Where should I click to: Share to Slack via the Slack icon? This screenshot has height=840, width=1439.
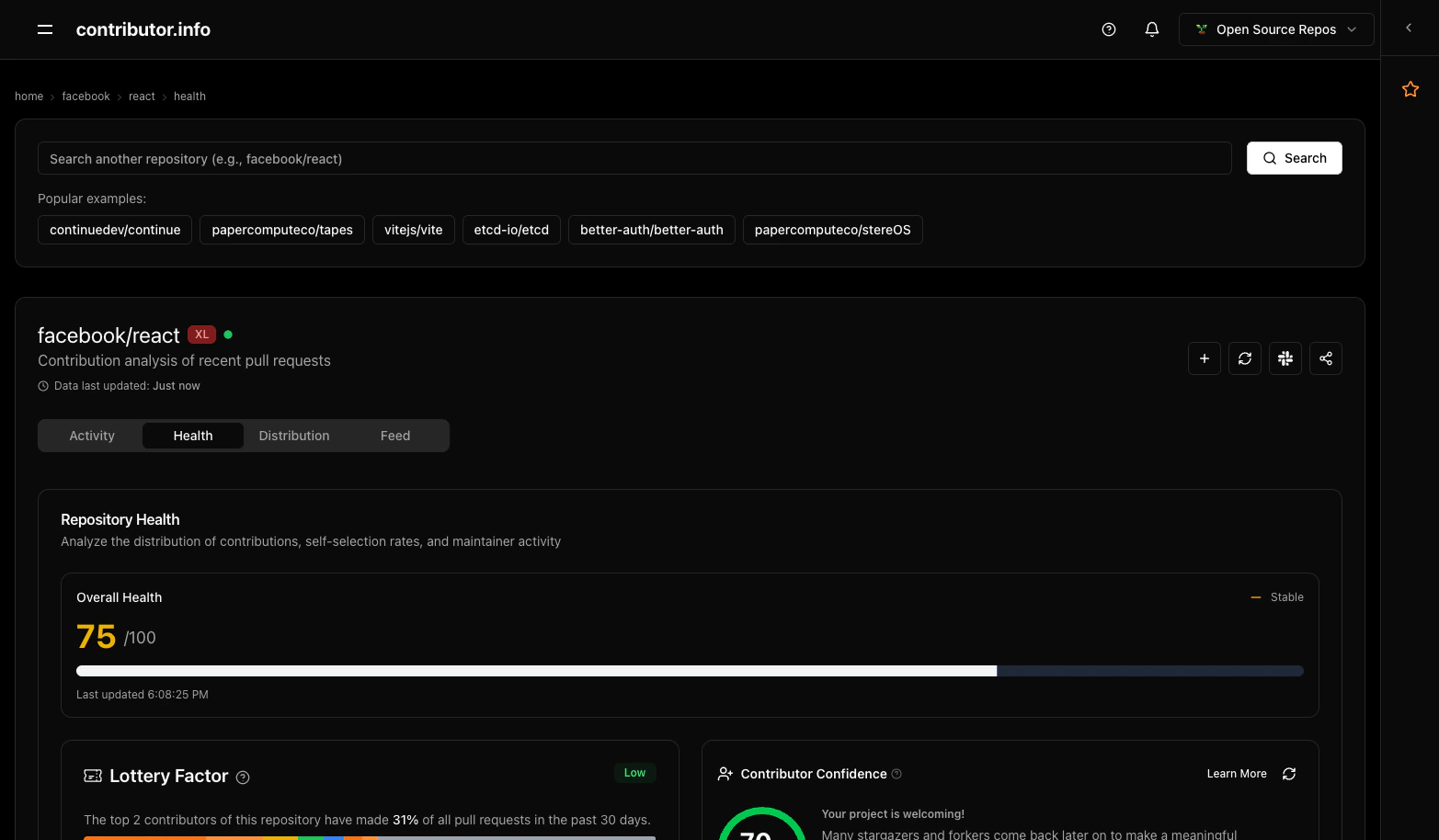(1285, 358)
